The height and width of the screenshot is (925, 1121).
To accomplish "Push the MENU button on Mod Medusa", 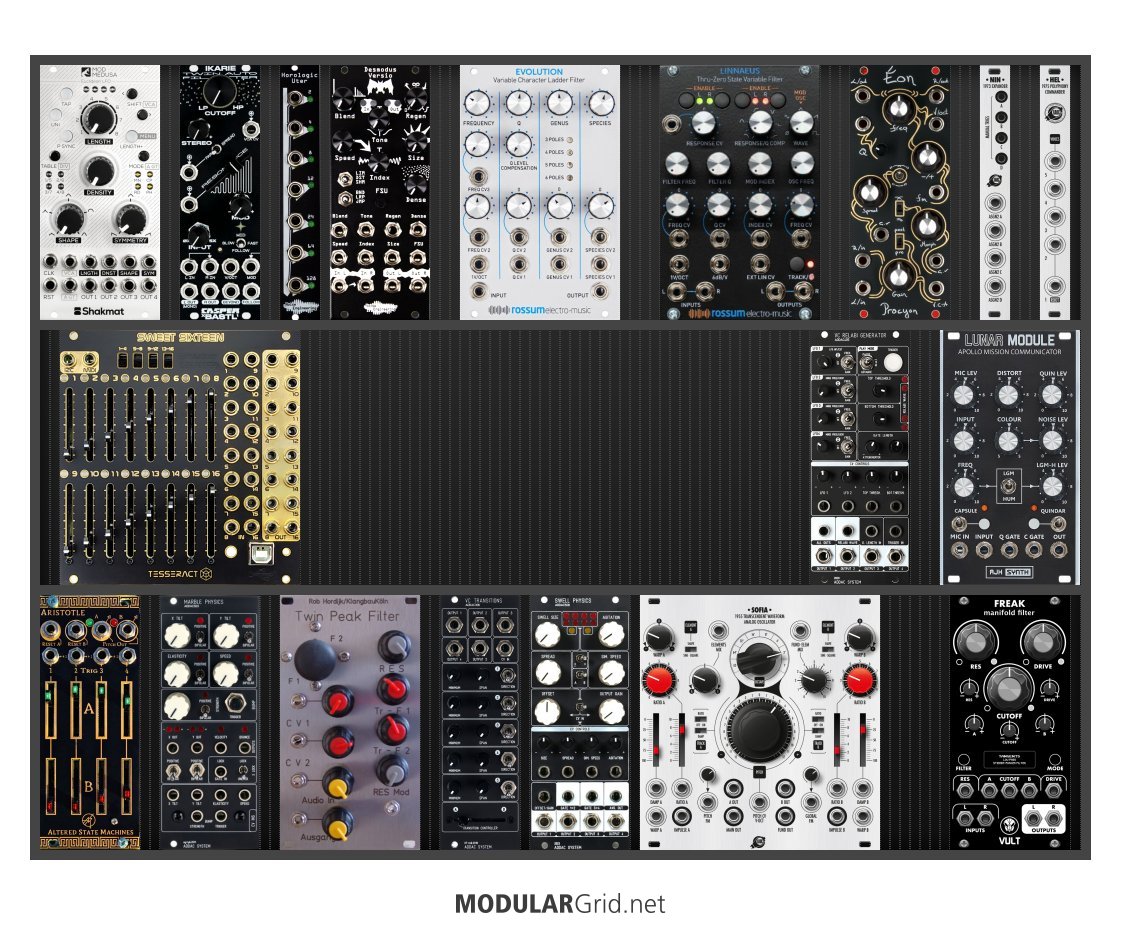I will (130, 136).
